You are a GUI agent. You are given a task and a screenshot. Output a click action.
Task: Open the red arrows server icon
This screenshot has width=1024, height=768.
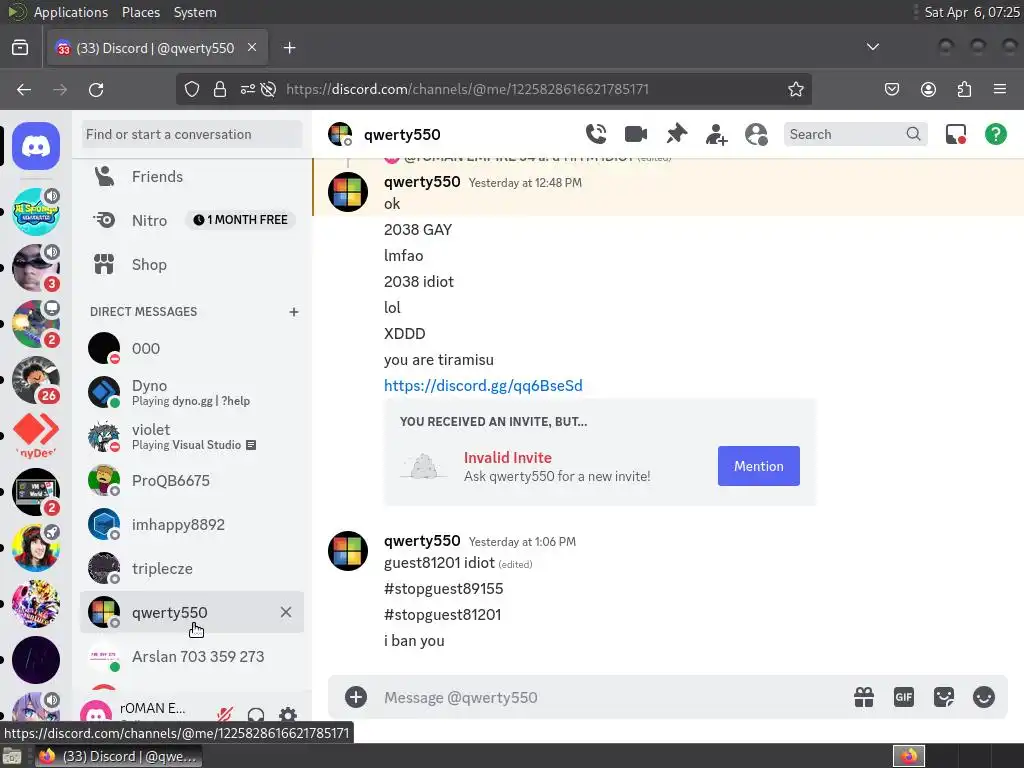(x=36, y=435)
